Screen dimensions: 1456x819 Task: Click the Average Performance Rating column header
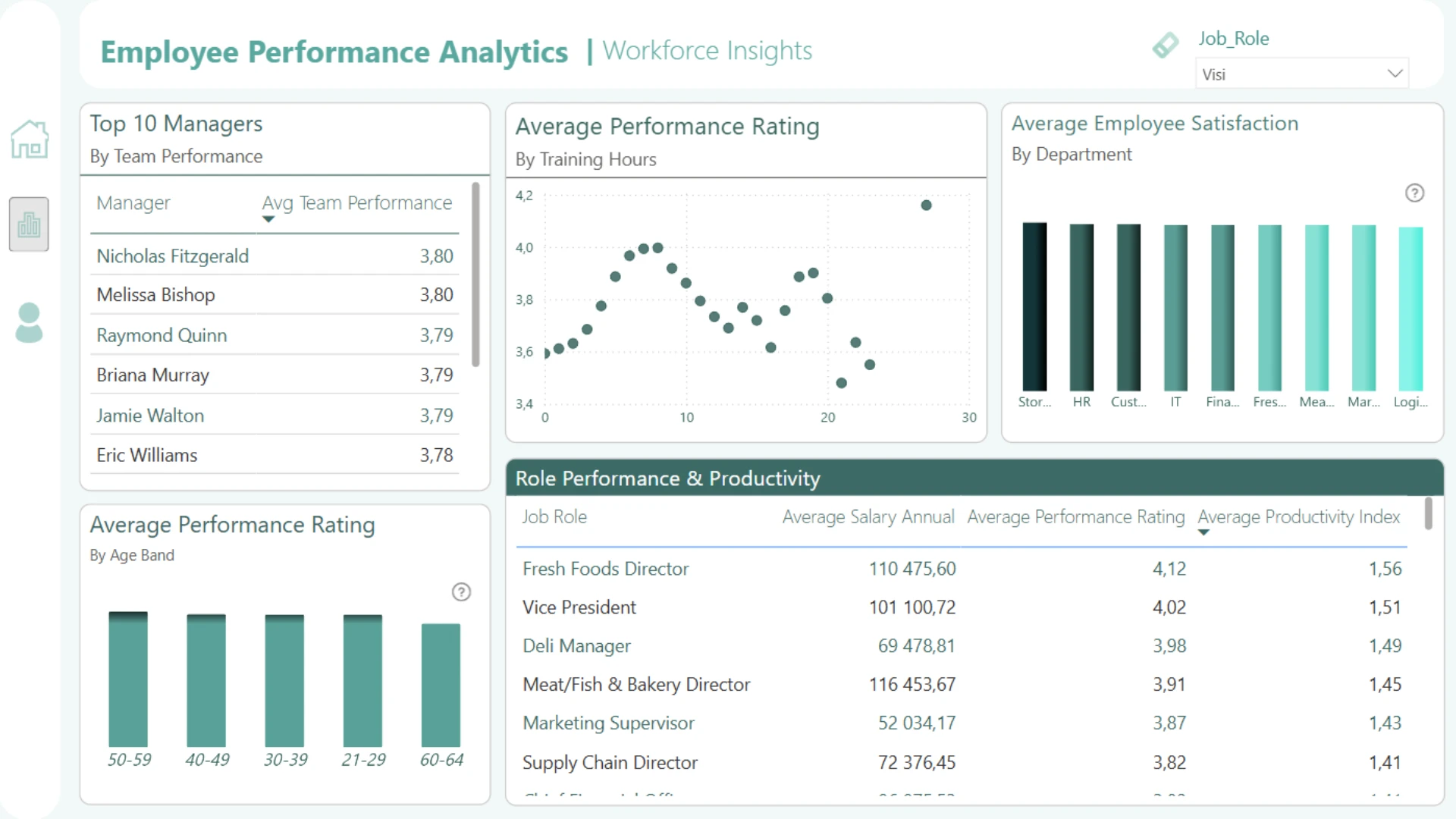click(x=1075, y=517)
